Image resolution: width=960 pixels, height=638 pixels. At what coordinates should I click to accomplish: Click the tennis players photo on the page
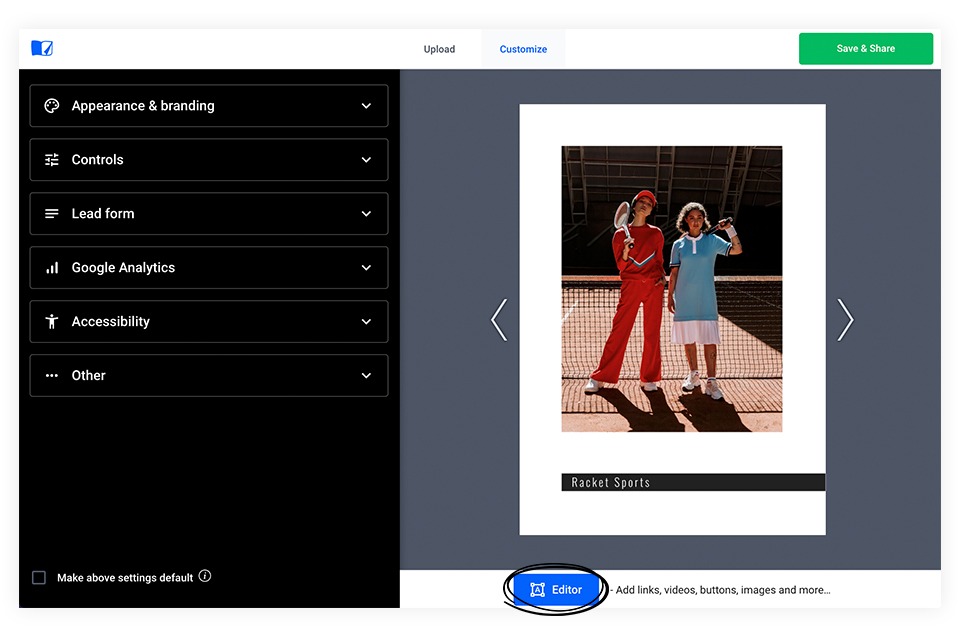[x=672, y=289]
